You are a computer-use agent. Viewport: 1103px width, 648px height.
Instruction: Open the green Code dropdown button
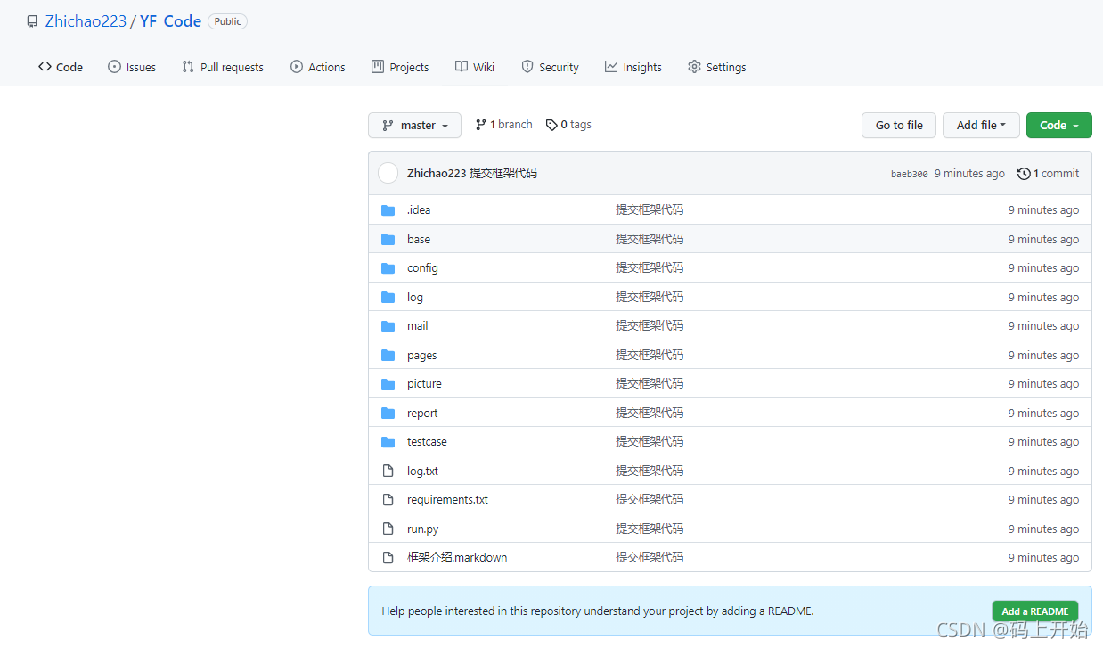point(1059,125)
